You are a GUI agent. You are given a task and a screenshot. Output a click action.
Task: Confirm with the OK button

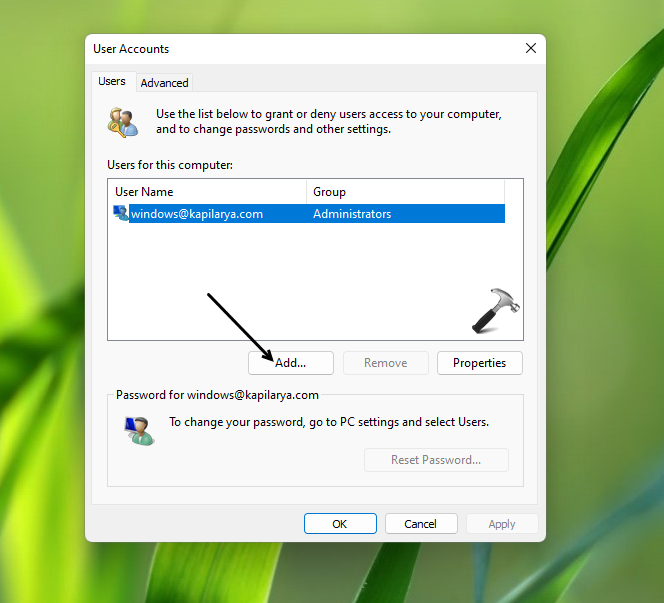(340, 524)
